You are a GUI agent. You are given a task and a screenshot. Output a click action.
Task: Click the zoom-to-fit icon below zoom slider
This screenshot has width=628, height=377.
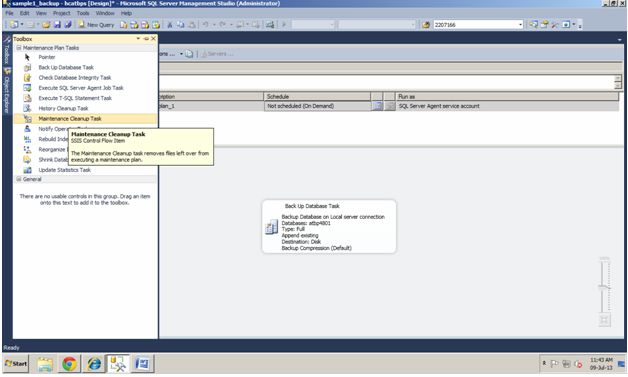604,320
